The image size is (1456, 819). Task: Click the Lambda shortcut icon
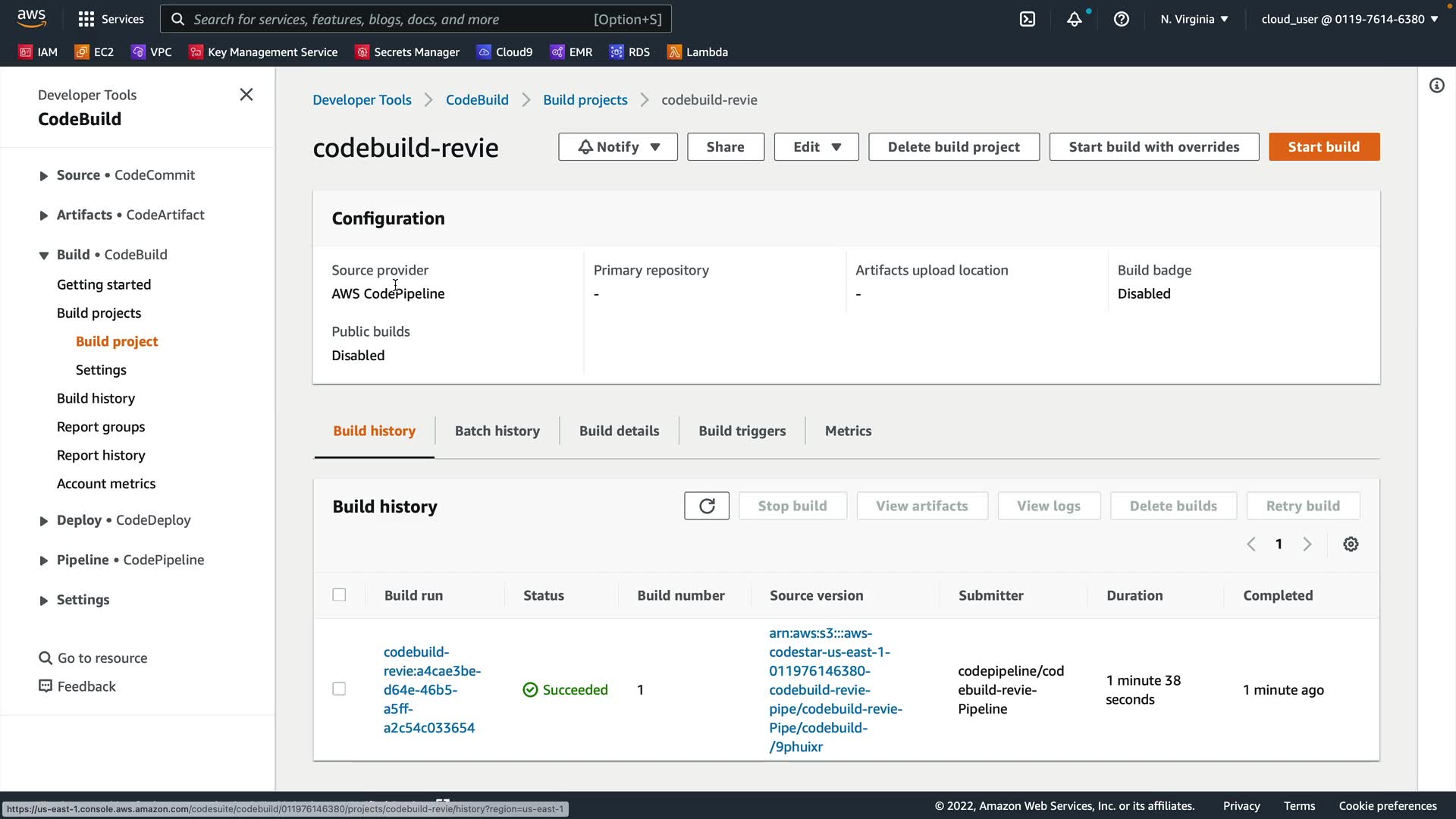pyautogui.click(x=673, y=52)
